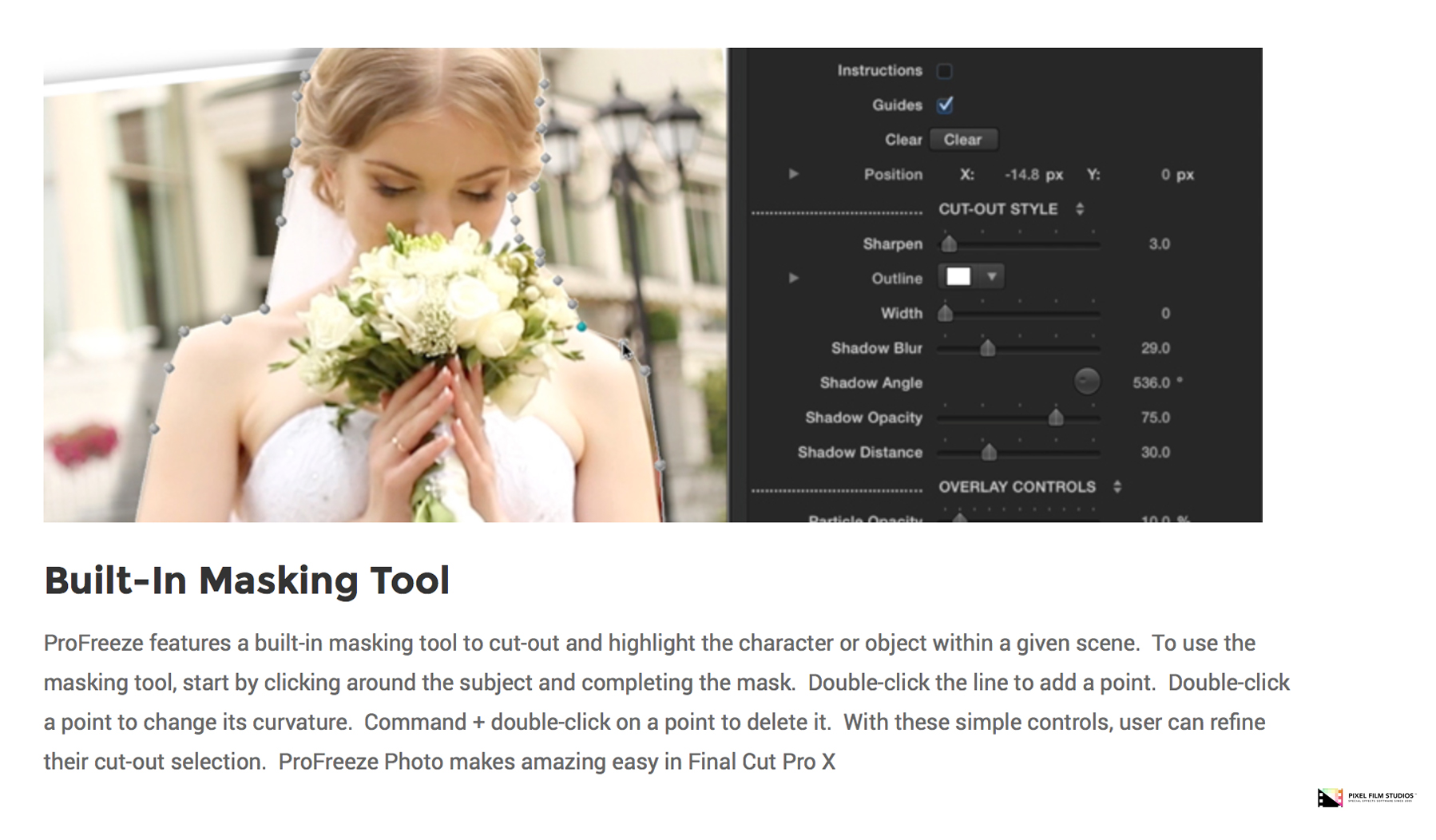Click the Shadow Angle value 536.0
The width and height of the screenshot is (1436, 840).
pos(1151,383)
